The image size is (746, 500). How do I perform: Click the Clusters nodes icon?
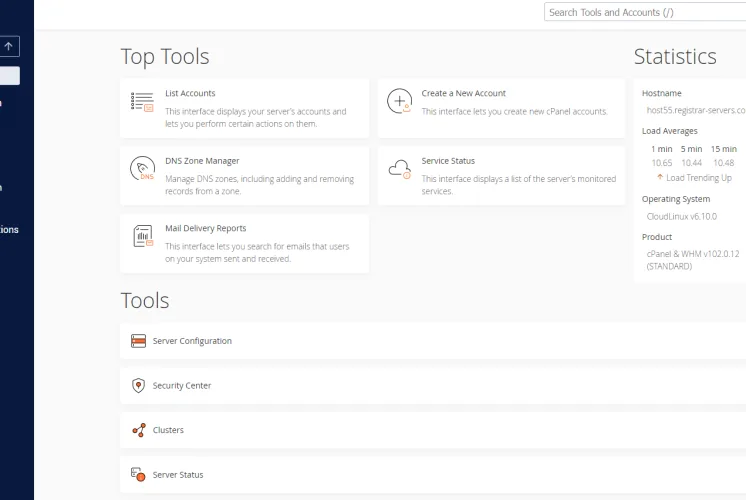point(139,430)
